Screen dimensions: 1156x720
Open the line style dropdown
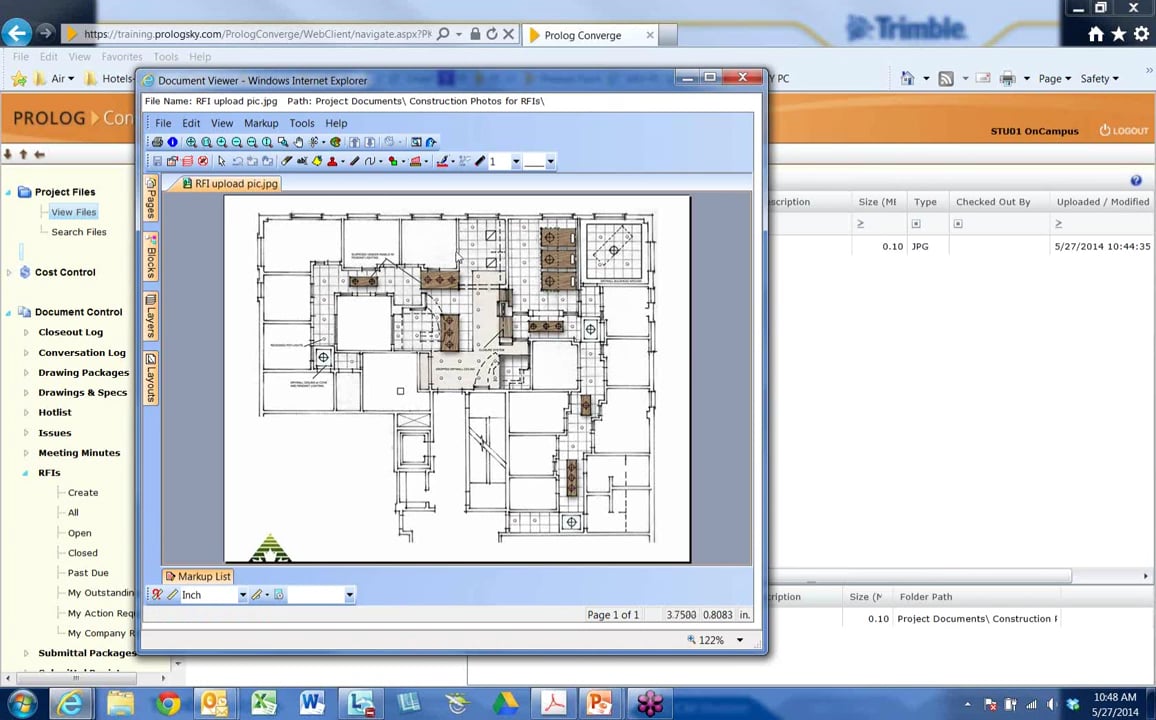point(550,161)
